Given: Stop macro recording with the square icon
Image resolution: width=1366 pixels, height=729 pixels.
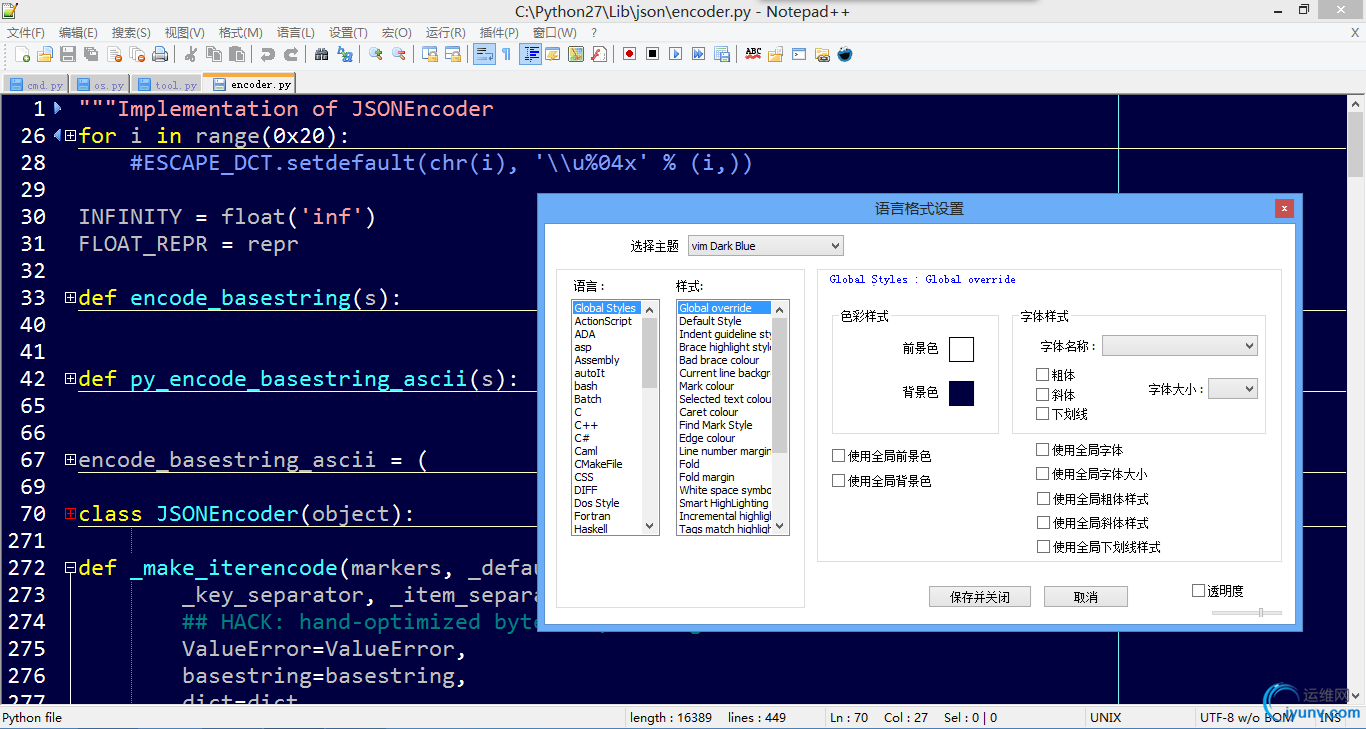Looking at the screenshot, I should click(652, 54).
